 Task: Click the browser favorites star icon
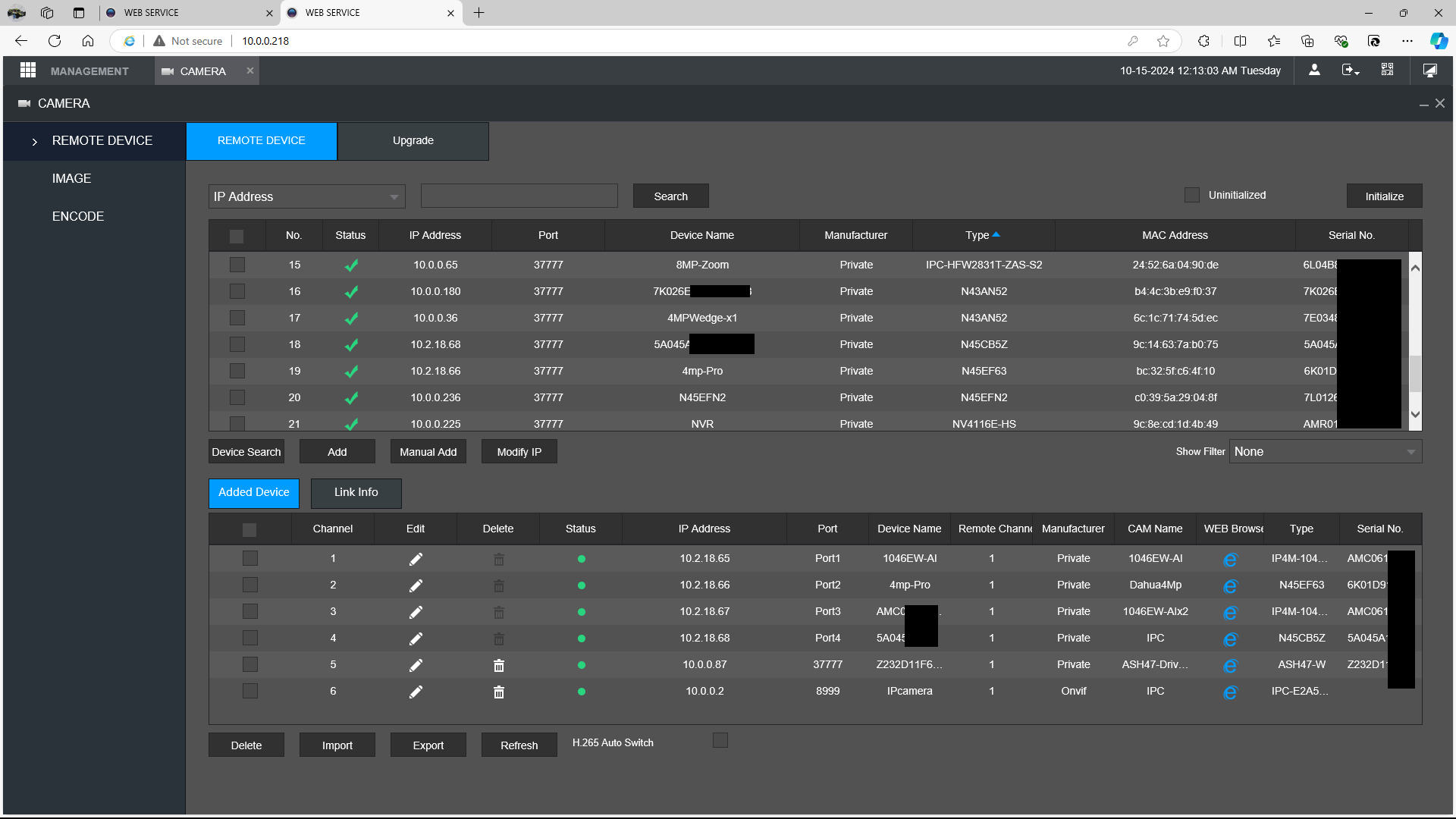[x=1163, y=41]
